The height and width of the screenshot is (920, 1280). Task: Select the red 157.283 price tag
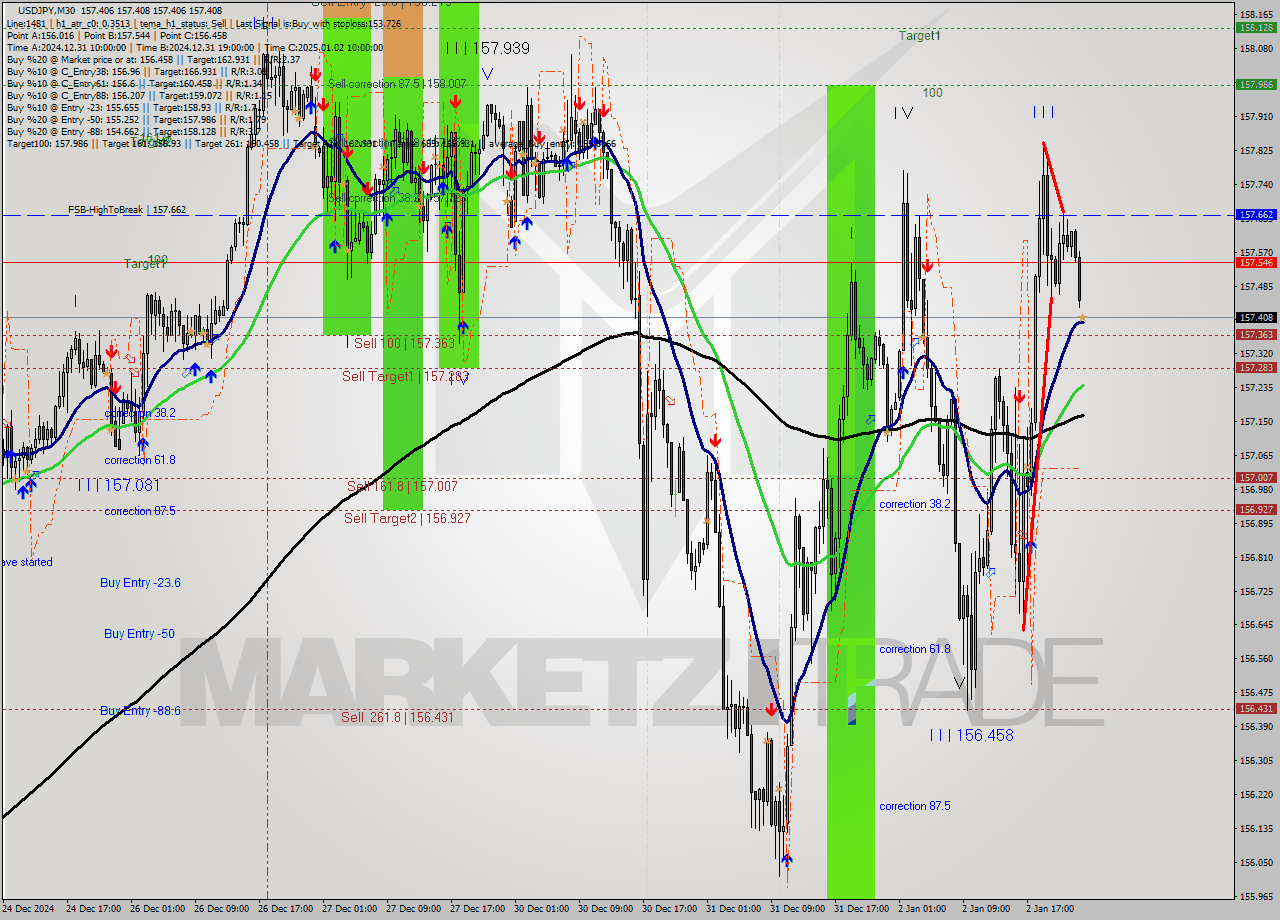pos(1256,367)
